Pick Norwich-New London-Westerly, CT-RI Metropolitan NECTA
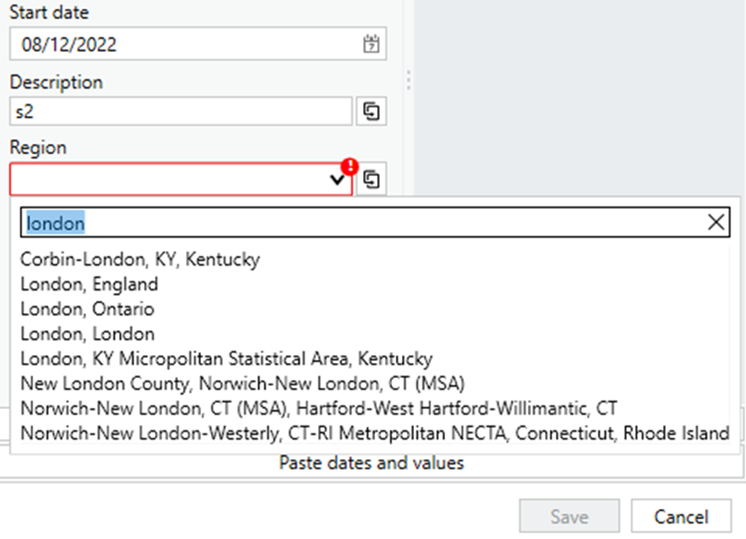The image size is (746, 539). [374, 433]
